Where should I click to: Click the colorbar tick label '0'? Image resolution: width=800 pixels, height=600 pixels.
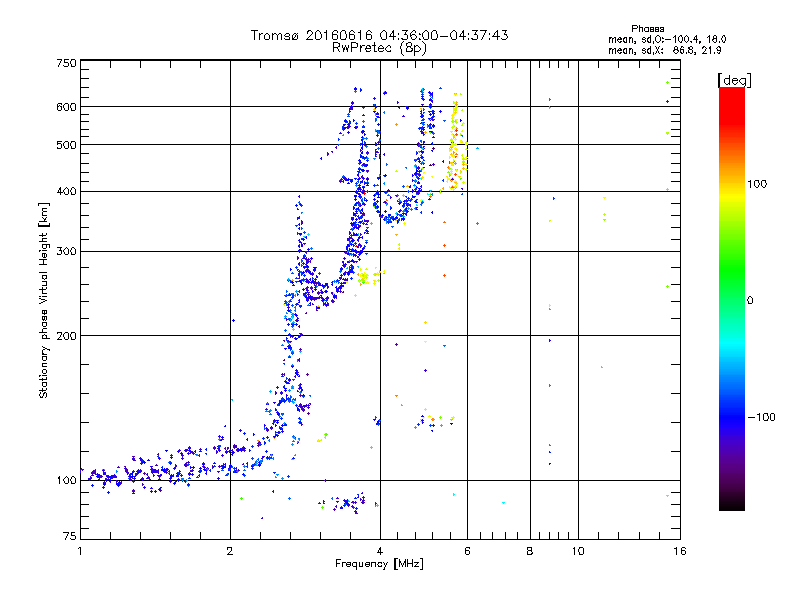pyautogui.click(x=750, y=301)
